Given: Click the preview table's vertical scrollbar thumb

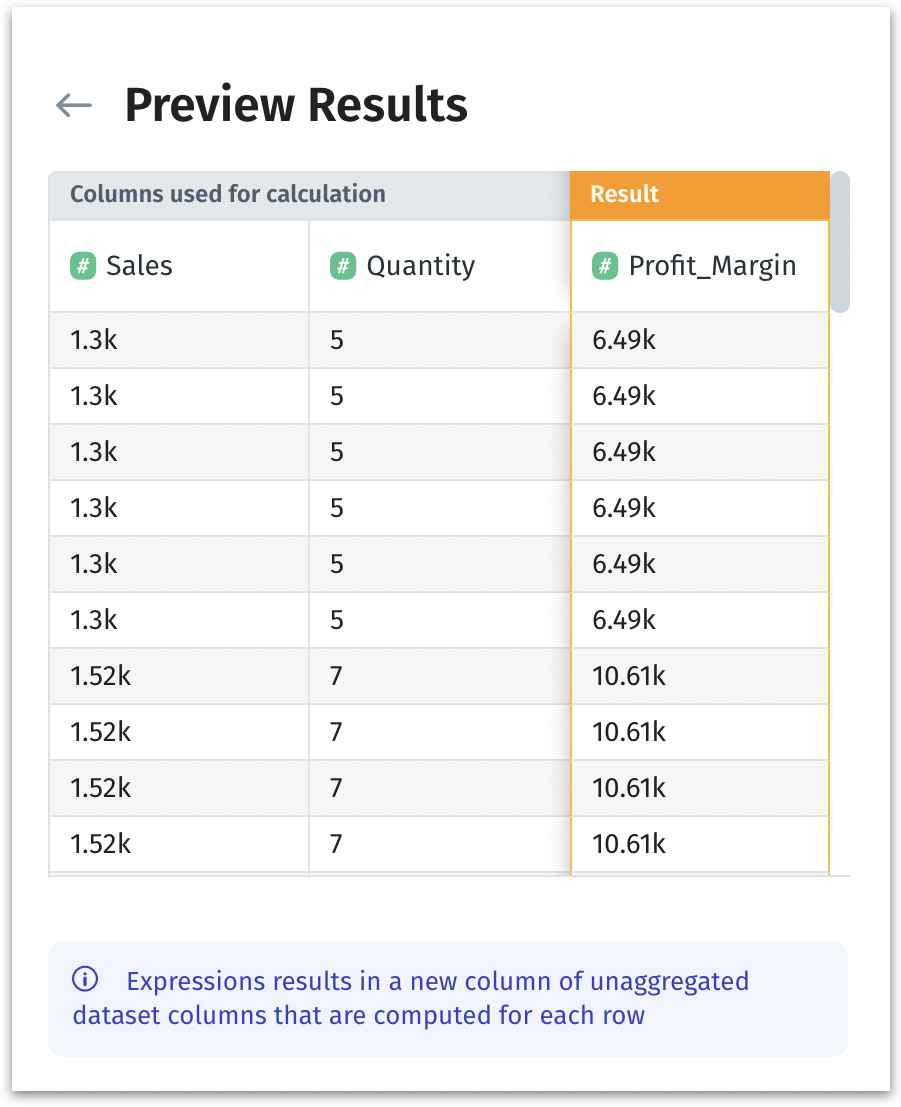Looking at the screenshot, I should click(840, 242).
